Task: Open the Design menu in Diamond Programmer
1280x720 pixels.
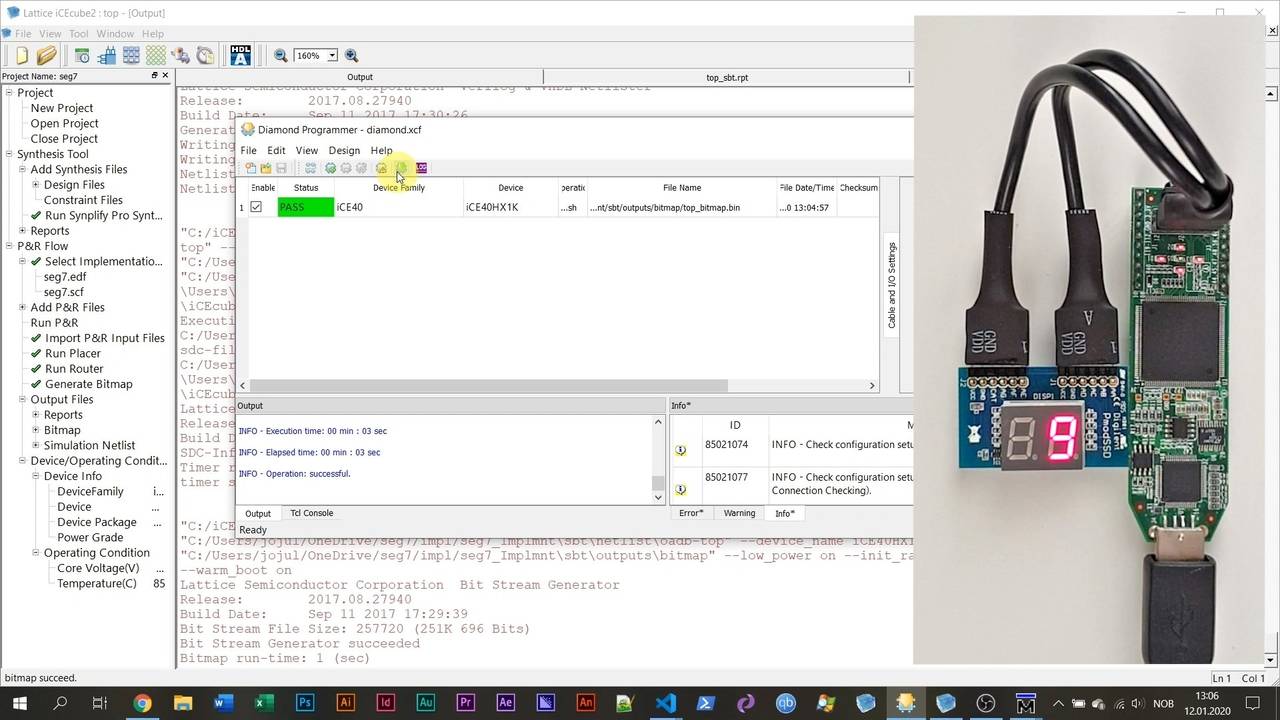Action: pos(344,150)
